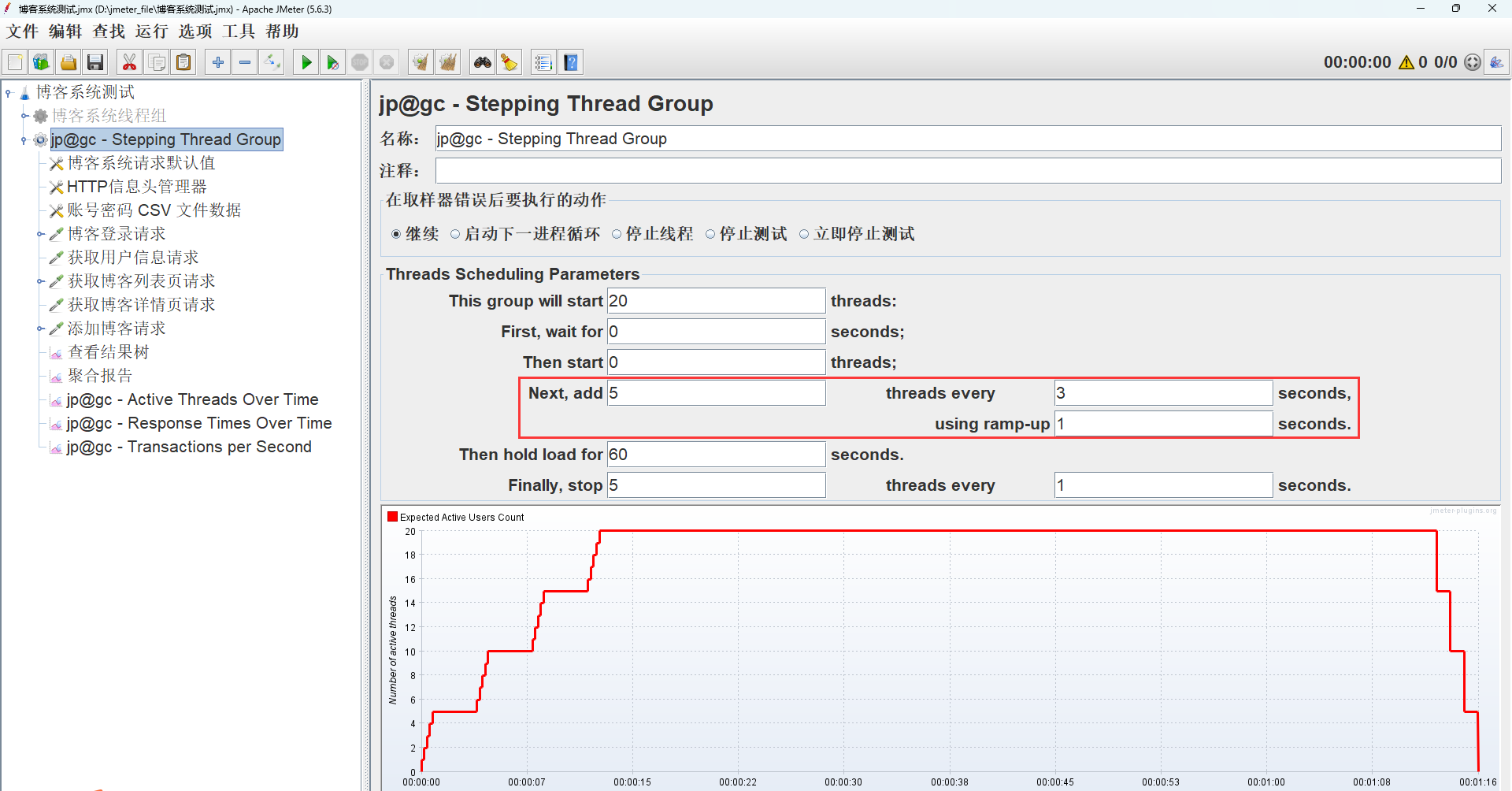Click the Paste clipboard icon
Viewport: 1512px width, 791px height.
point(183,62)
